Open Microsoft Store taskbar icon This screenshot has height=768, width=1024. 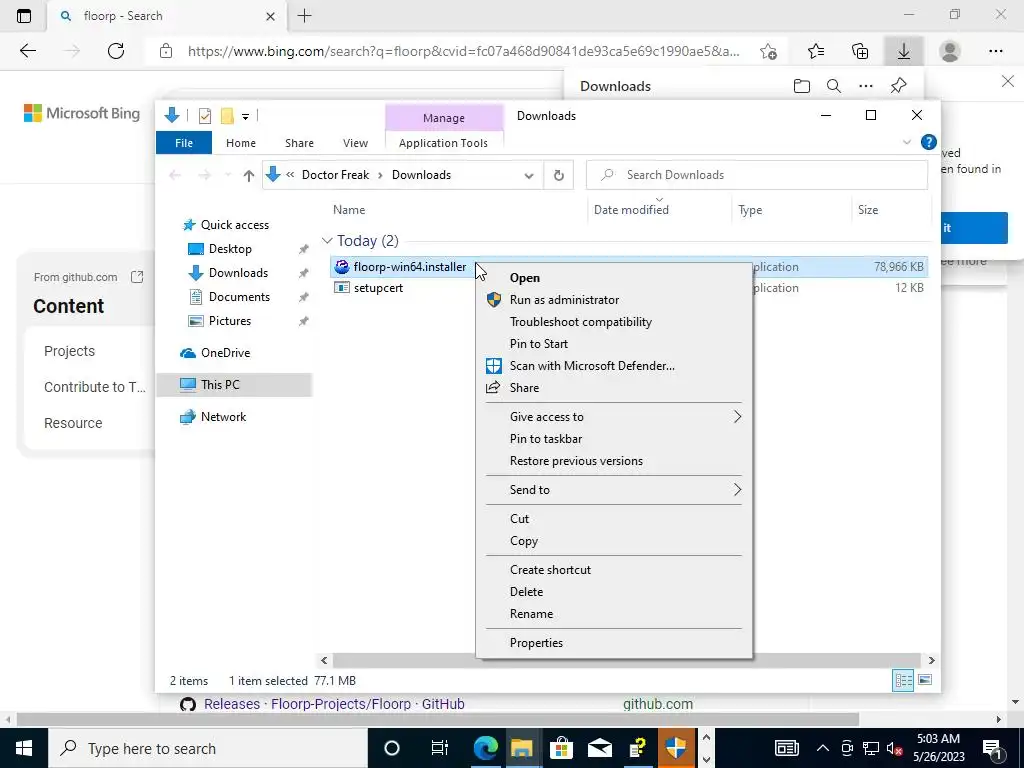(x=560, y=748)
